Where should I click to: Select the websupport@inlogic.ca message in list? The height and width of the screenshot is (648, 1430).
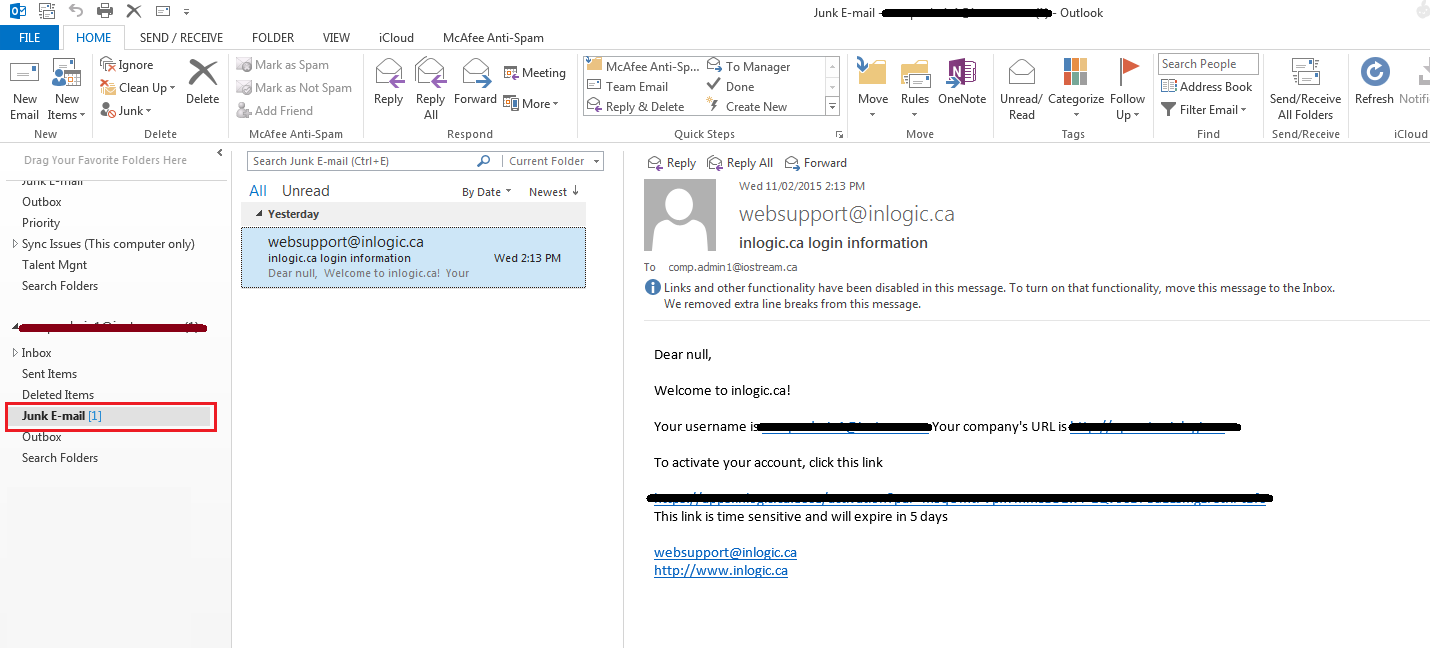click(x=413, y=258)
